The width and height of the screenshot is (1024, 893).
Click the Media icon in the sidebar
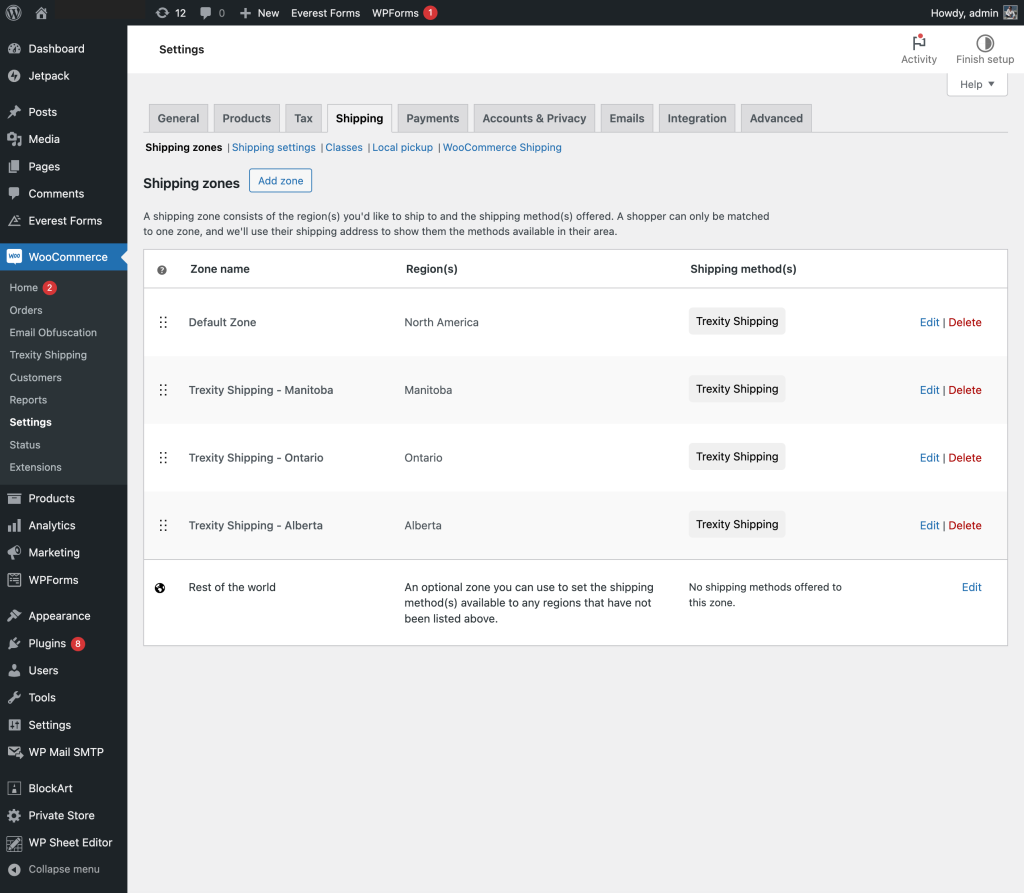(x=14, y=139)
